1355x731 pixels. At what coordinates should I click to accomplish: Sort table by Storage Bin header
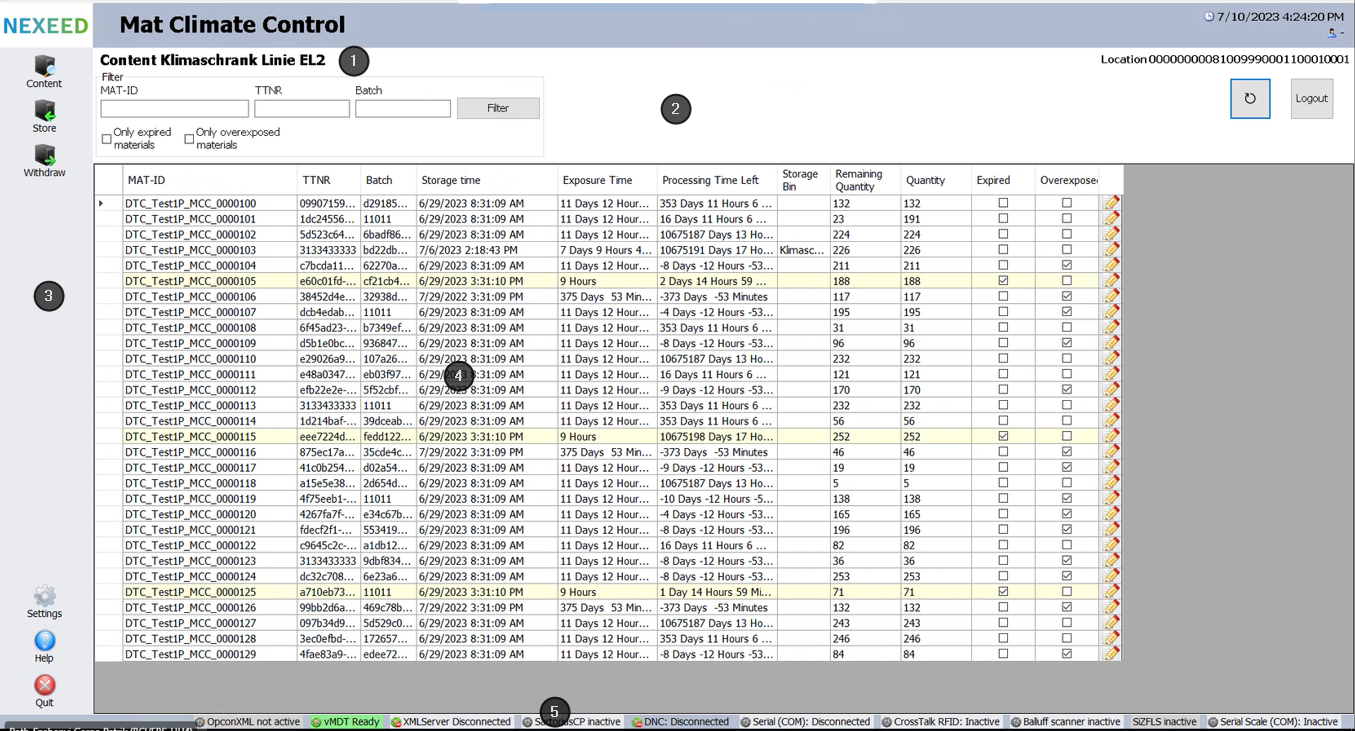[803, 180]
